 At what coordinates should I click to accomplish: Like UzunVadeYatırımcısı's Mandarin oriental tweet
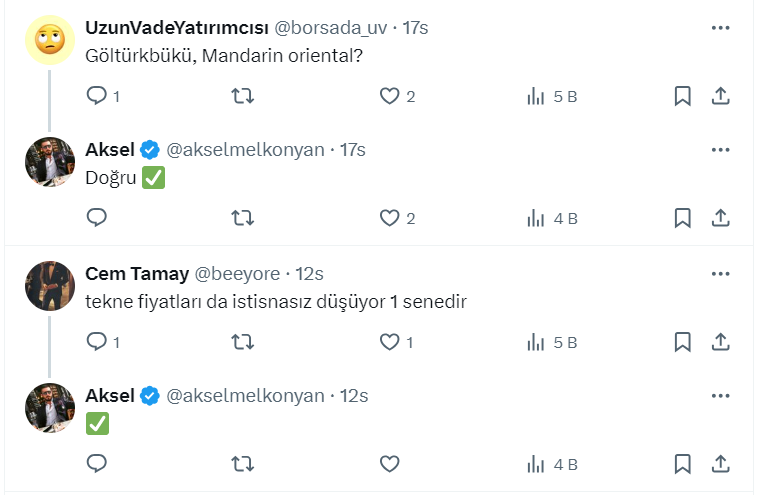click(390, 96)
